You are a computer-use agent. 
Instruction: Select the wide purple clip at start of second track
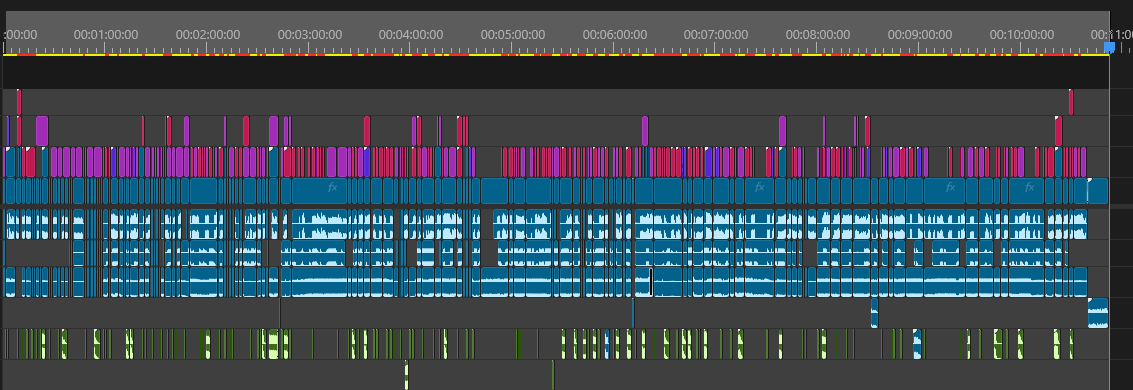[42, 131]
